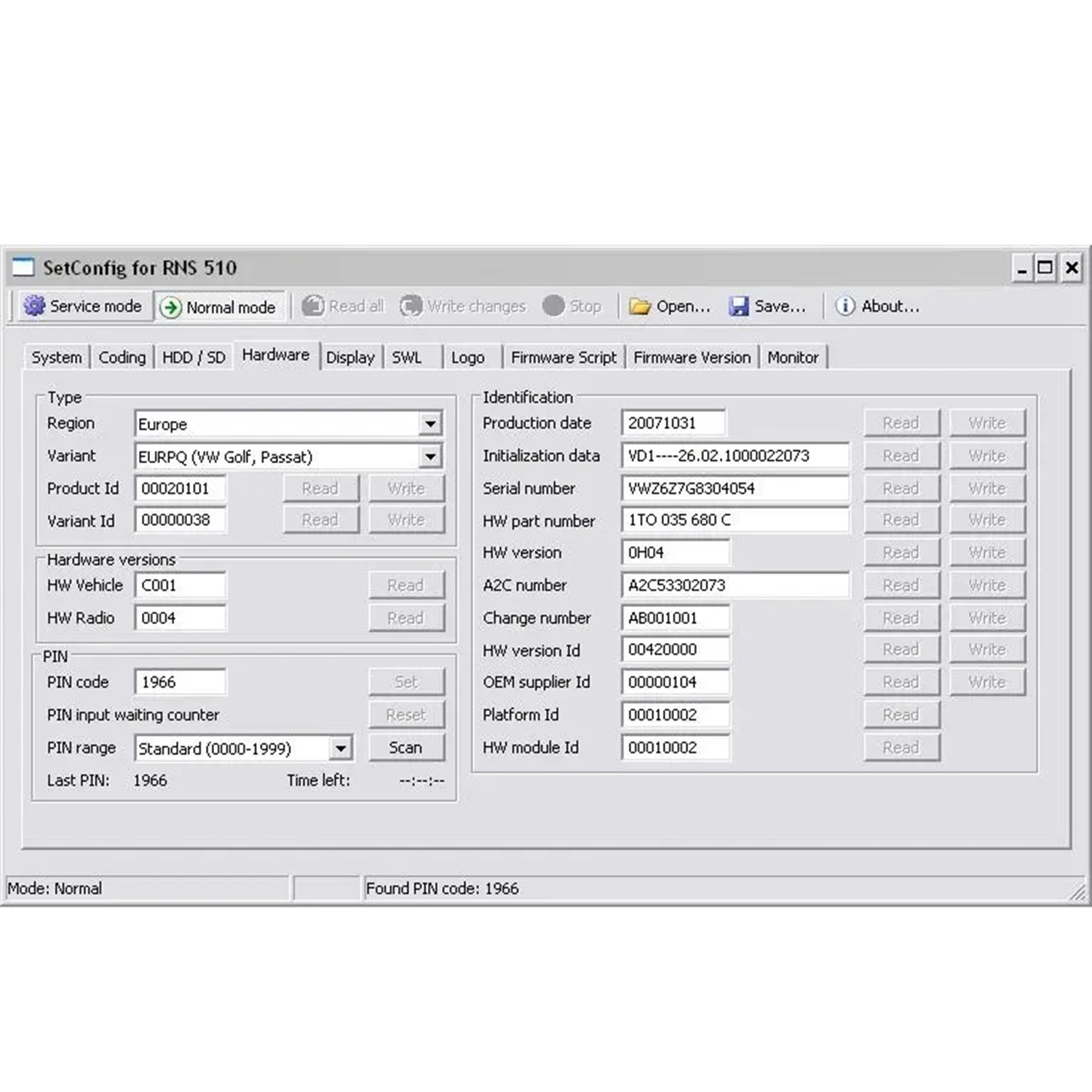The image size is (1092, 1092).
Task: Open the Monitor tab
Action: (x=793, y=357)
